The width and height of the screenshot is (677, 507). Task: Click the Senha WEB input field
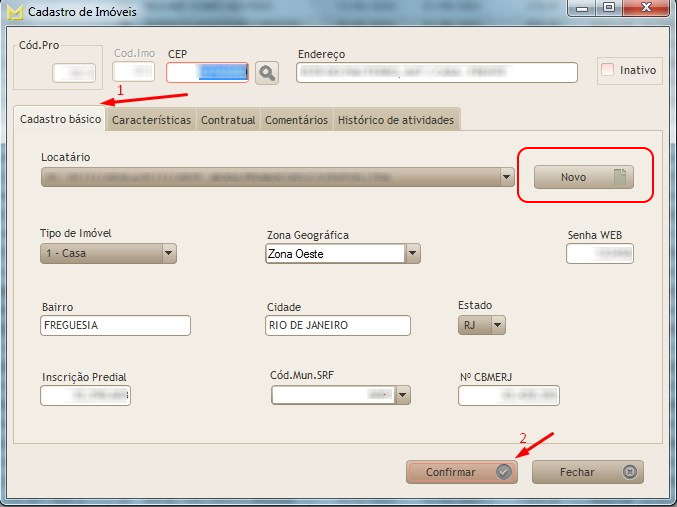click(x=600, y=254)
